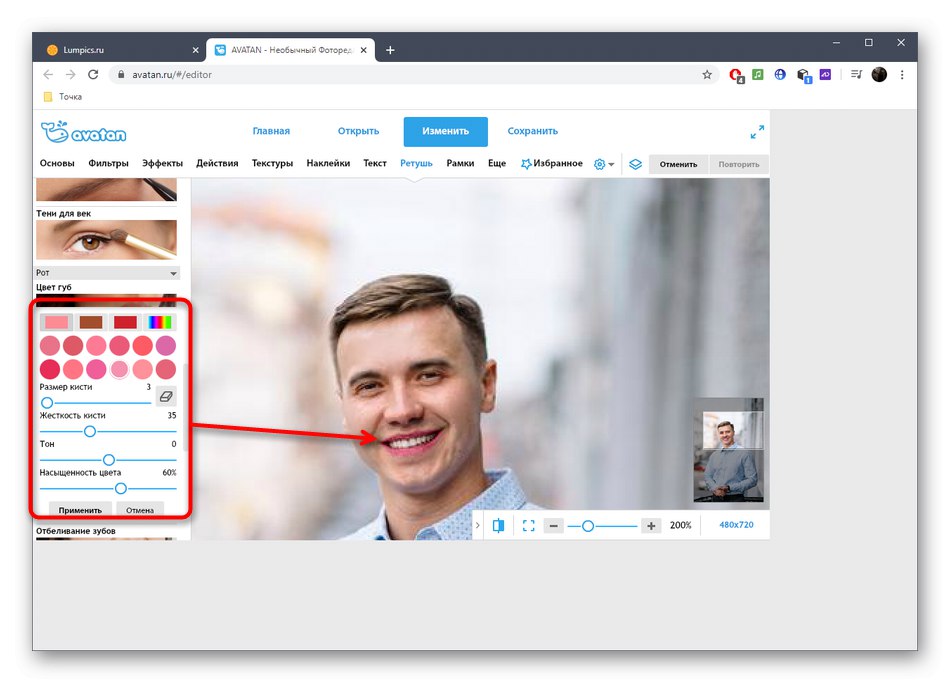Click the fullscreen expand arrow icon

(x=757, y=131)
